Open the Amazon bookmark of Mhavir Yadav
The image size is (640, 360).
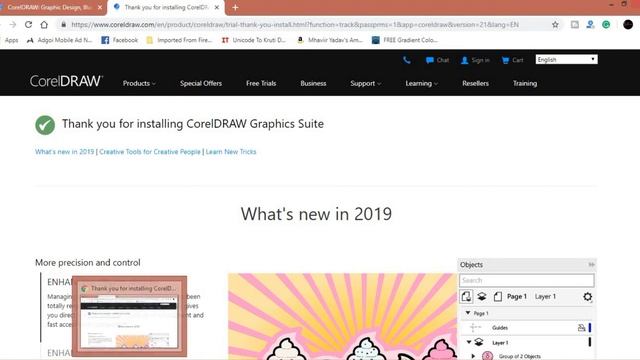pos(329,40)
